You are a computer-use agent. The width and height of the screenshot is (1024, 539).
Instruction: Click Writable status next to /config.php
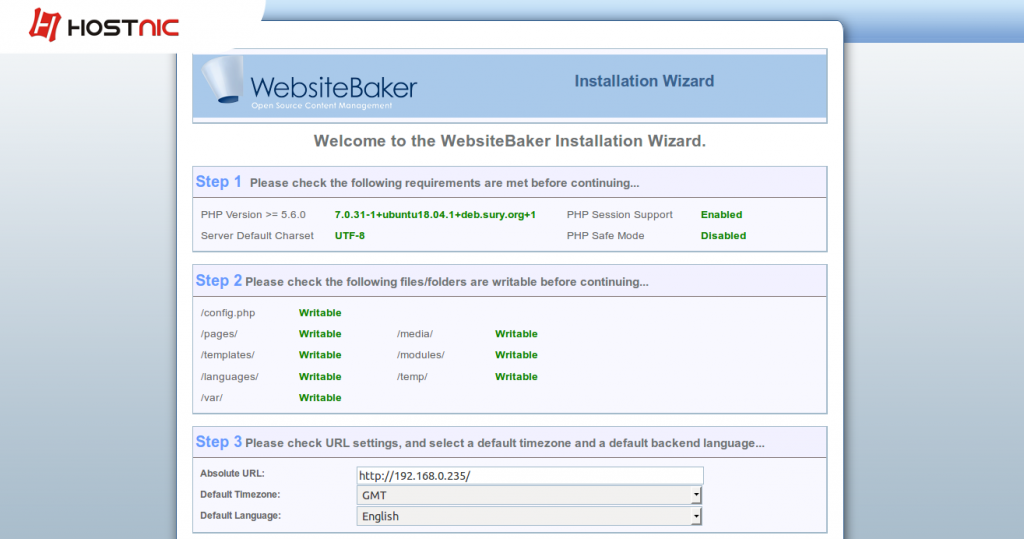[320, 312]
